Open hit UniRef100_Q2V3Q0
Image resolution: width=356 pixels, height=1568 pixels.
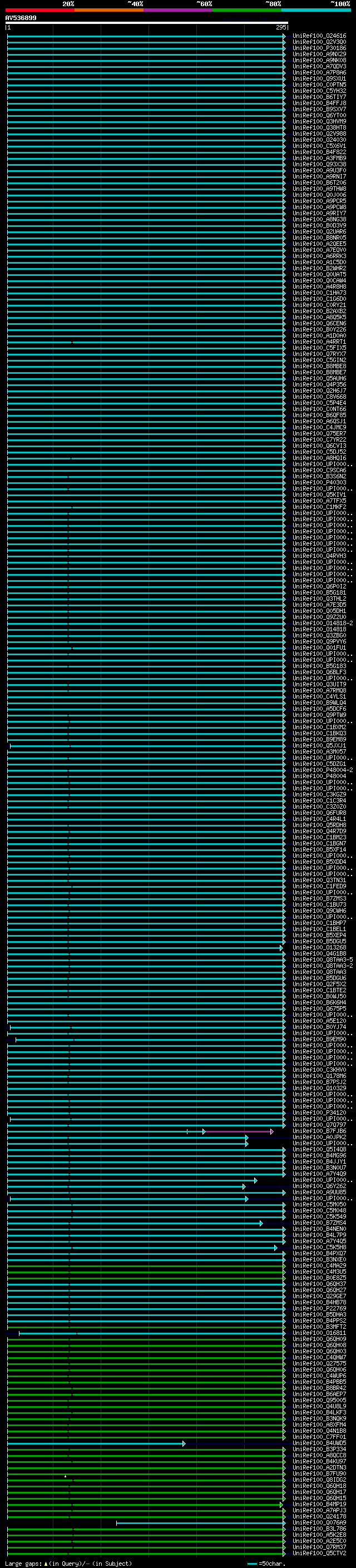point(319,42)
